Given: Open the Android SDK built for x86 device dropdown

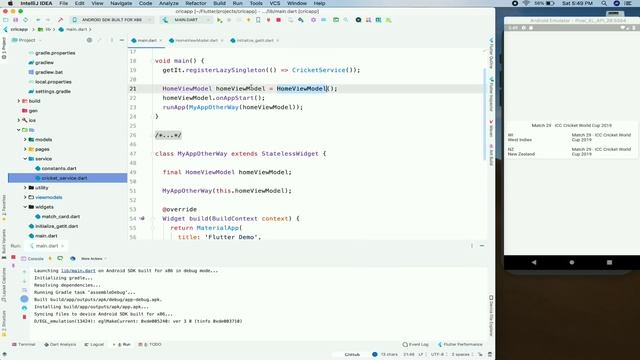Looking at the screenshot, I should pyautogui.click(x=112, y=20).
